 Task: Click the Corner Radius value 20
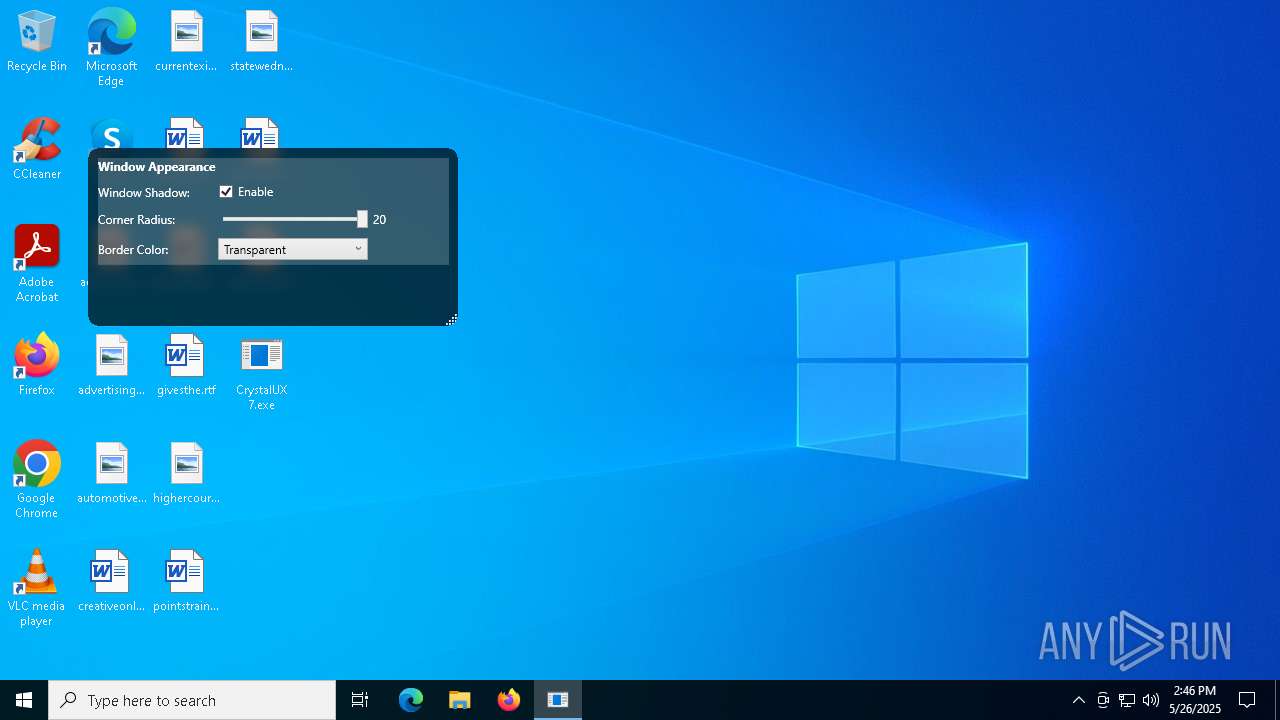pos(379,219)
